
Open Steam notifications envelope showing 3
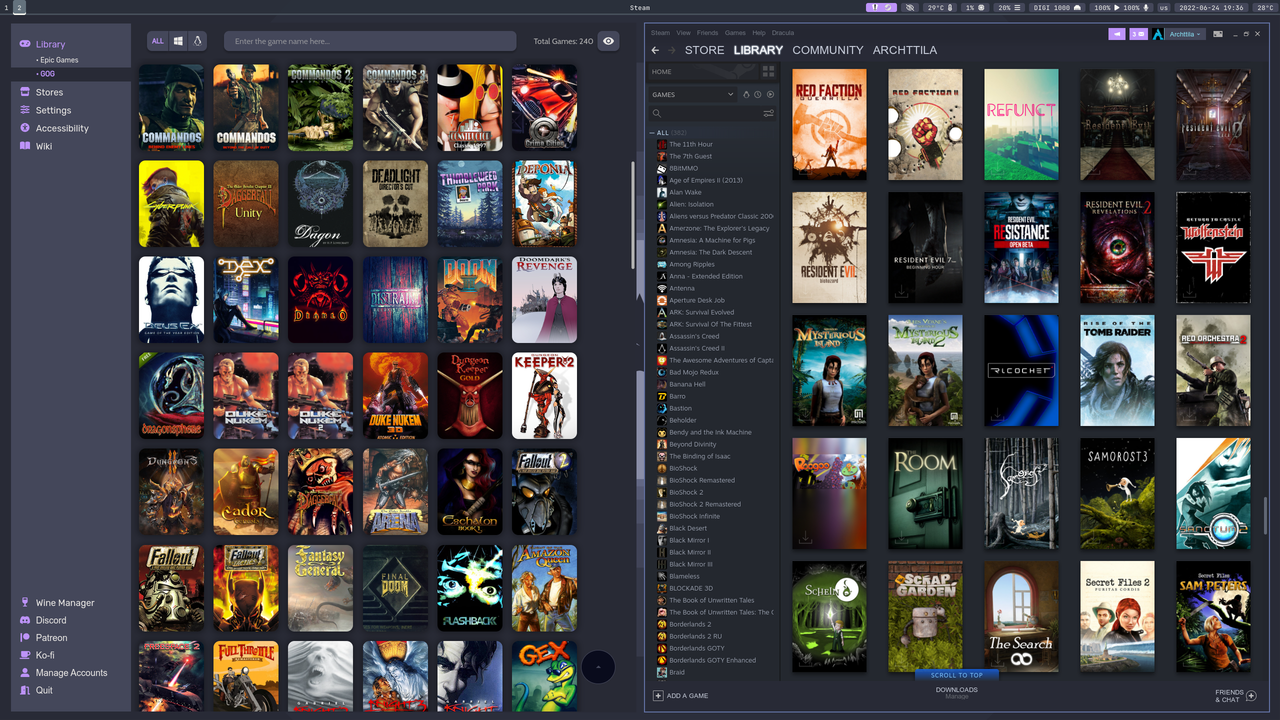[x=1138, y=34]
